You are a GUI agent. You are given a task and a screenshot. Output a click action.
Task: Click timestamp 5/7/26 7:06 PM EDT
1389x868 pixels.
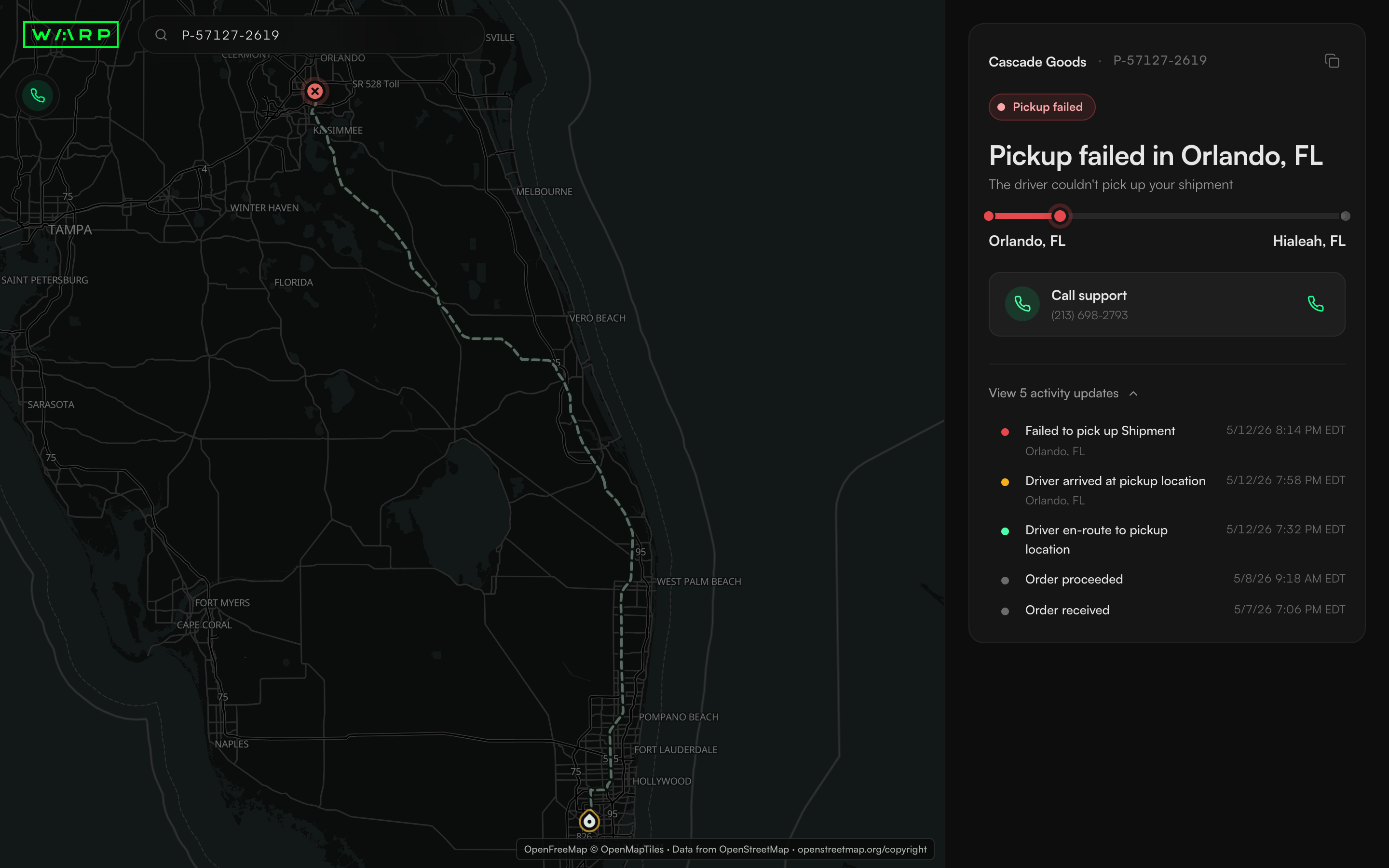click(x=1289, y=610)
